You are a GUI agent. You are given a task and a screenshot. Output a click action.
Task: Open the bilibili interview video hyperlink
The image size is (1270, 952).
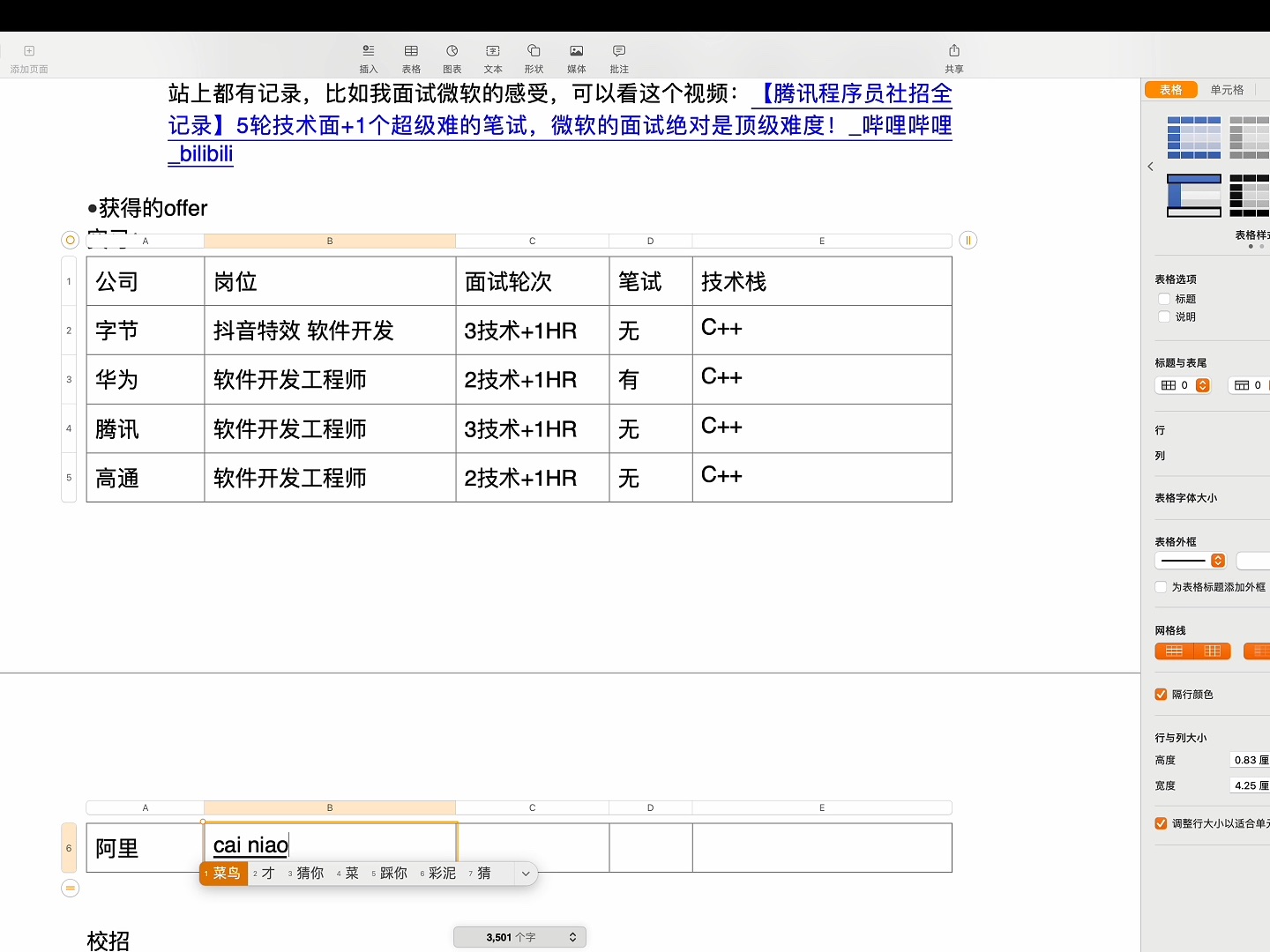(560, 125)
